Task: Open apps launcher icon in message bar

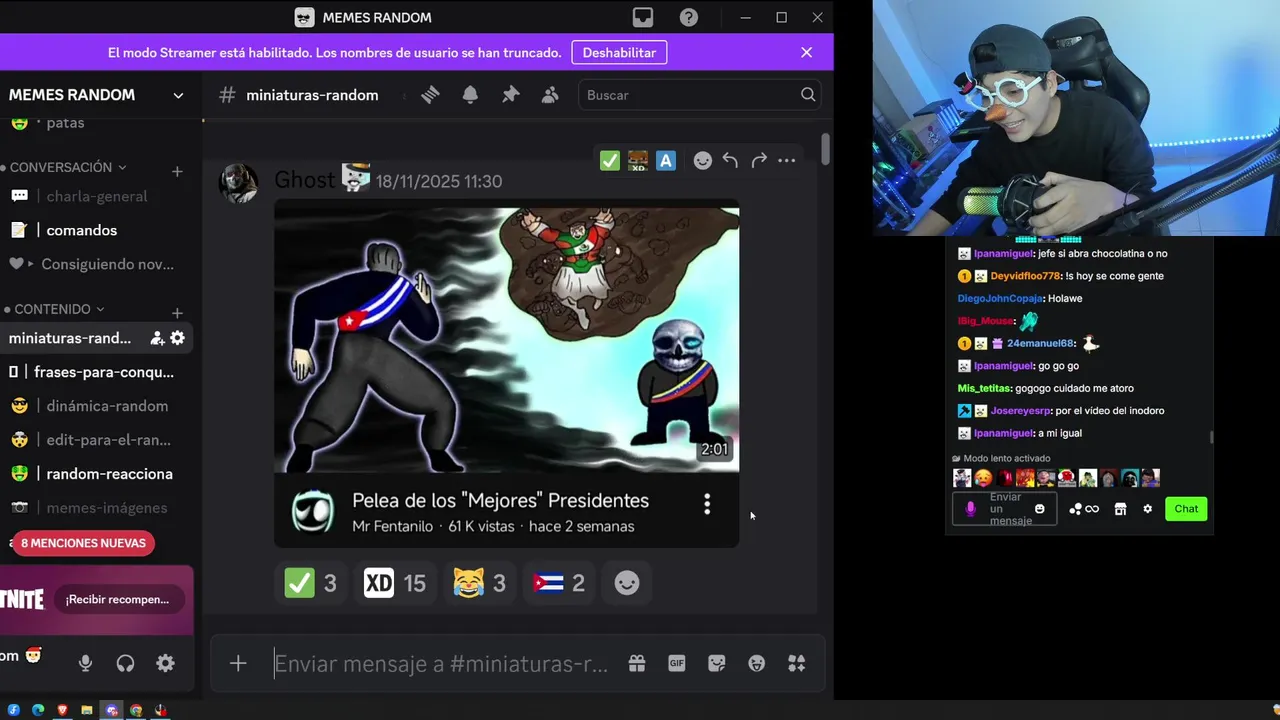Action: [x=797, y=663]
